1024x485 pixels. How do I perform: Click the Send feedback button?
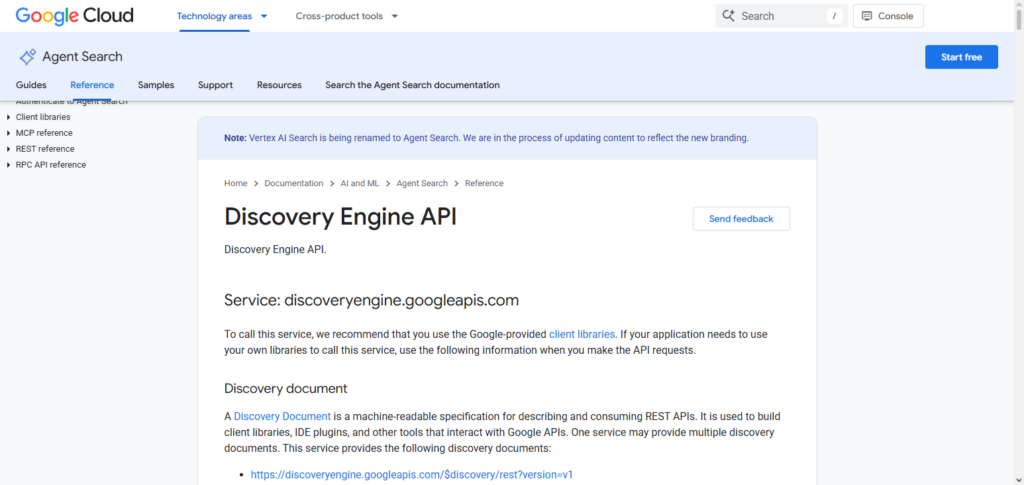click(x=741, y=219)
